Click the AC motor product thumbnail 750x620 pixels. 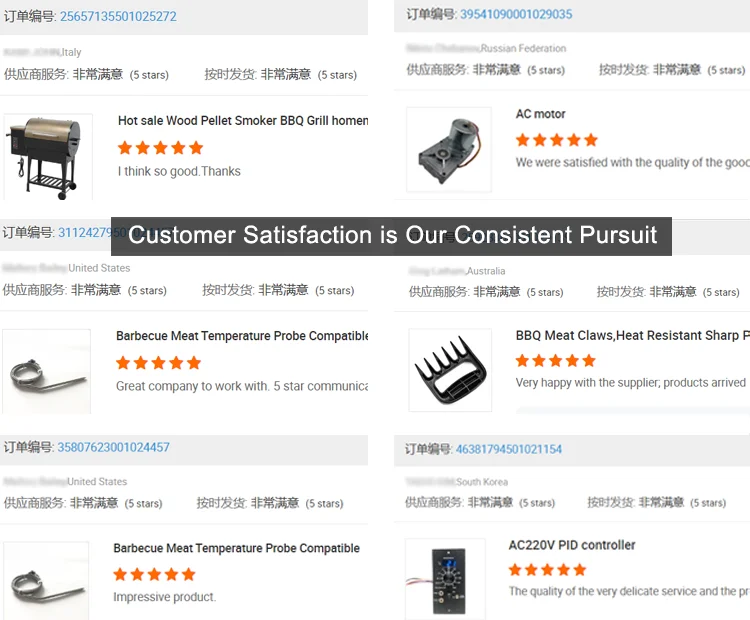(449, 149)
